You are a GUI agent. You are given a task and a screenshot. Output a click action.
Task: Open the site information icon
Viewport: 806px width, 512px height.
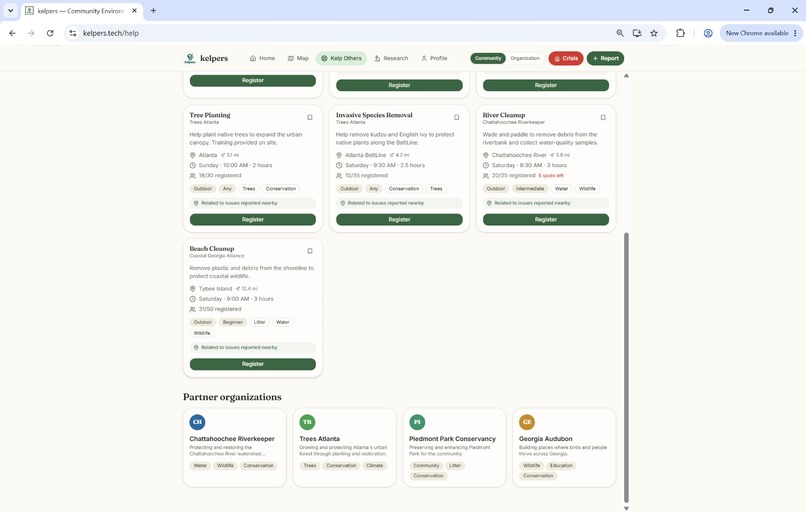[x=73, y=33]
